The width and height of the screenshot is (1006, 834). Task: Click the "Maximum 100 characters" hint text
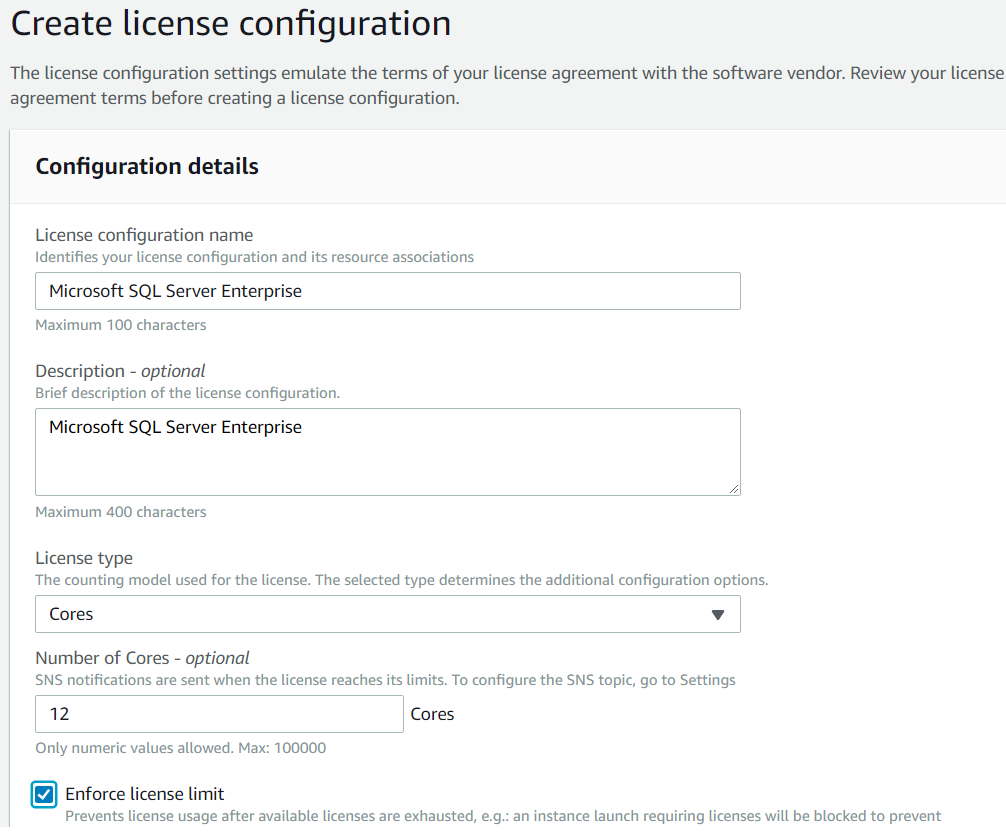121,325
